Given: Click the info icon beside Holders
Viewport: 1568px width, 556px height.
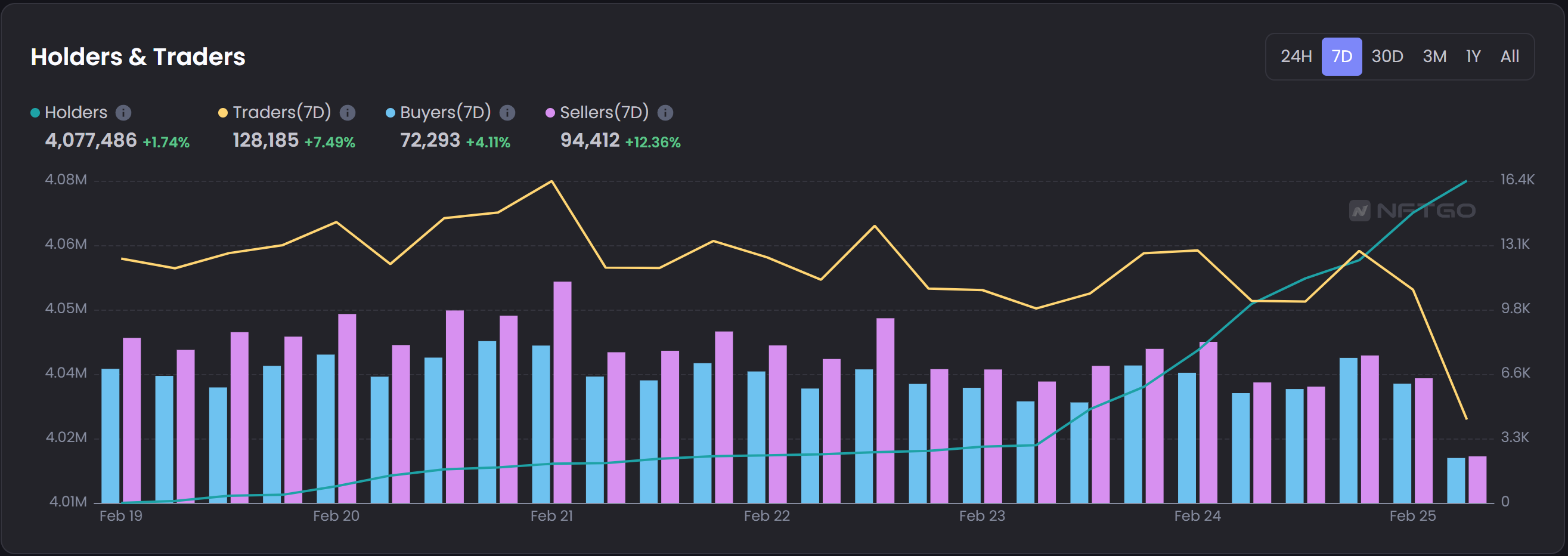Looking at the screenshot, I should (124, 112).
